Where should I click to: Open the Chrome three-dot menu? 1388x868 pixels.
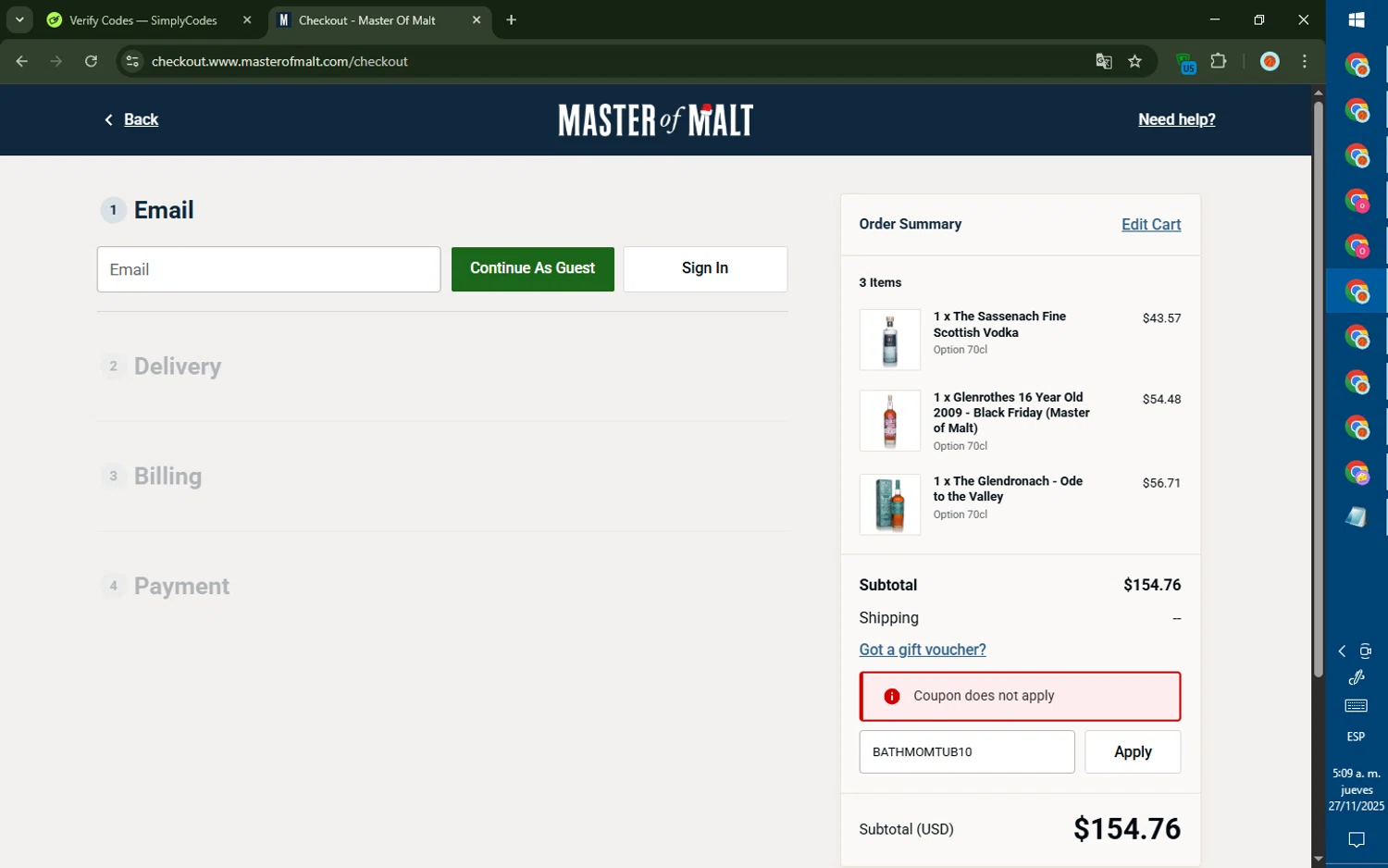[1305, 62]
